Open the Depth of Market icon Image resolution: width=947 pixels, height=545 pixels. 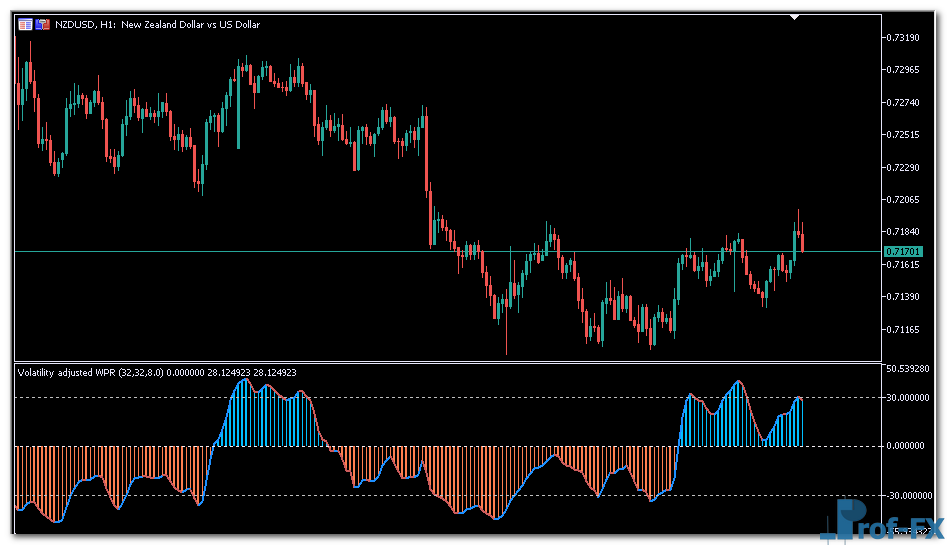[x=43, y=24]
